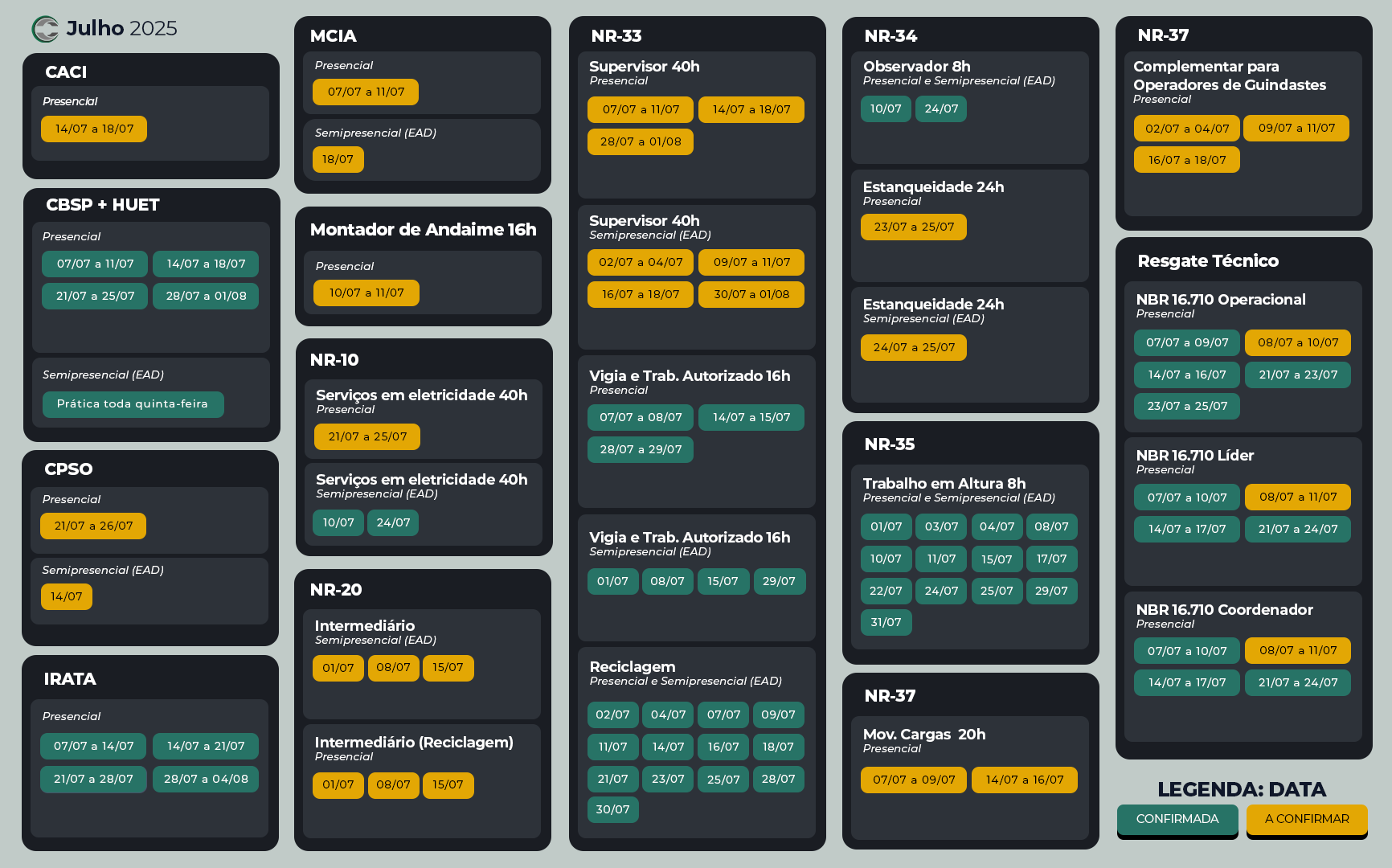Select NR-10 Semipresencial date 10/07

pyautogui.click(x=338, y=522)
